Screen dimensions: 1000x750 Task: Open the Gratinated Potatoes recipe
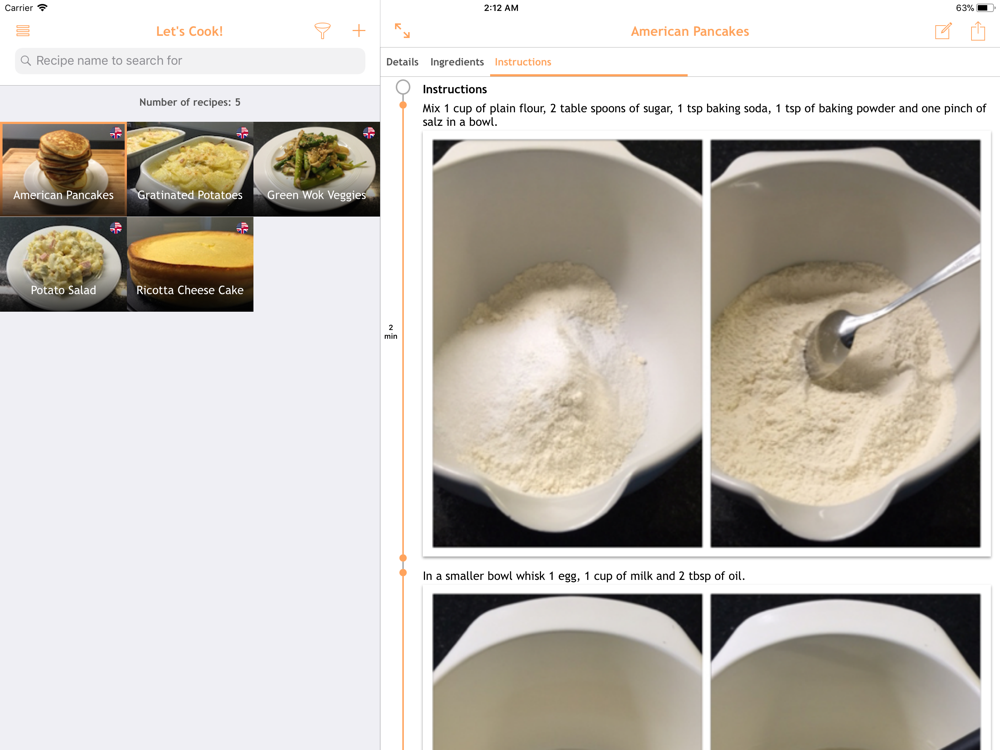[x=190, y=169]
